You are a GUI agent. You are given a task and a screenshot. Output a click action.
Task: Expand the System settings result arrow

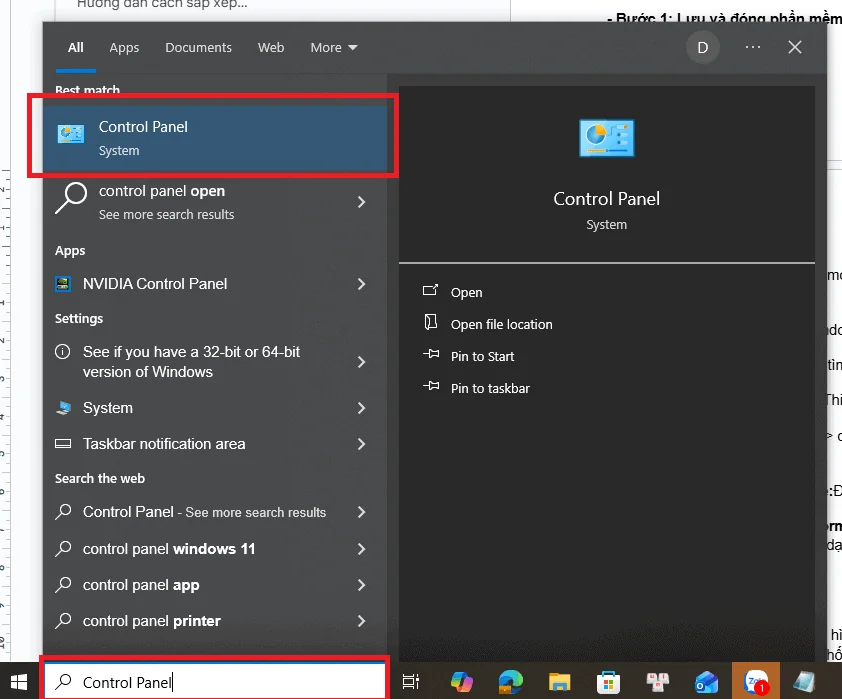click(361, 408)
